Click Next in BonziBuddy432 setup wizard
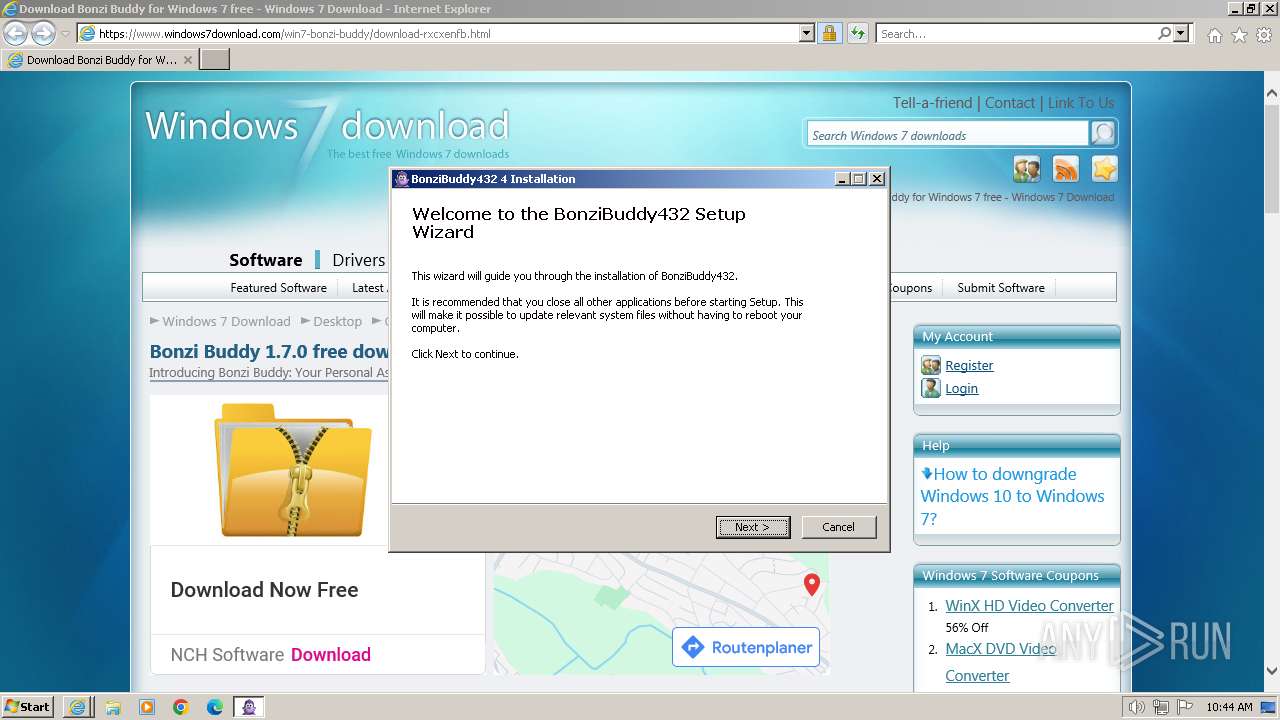 [x=753, y=527]
